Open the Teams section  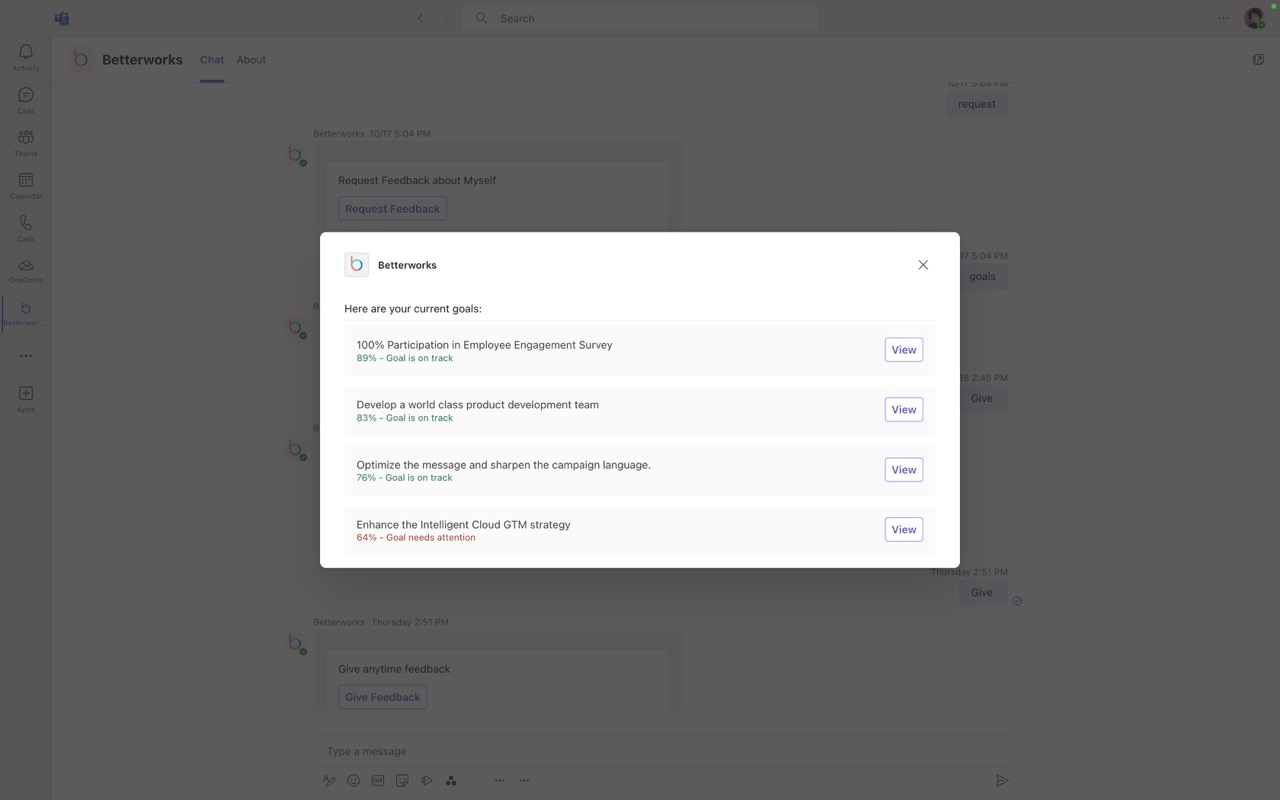(x=26, y=143)
